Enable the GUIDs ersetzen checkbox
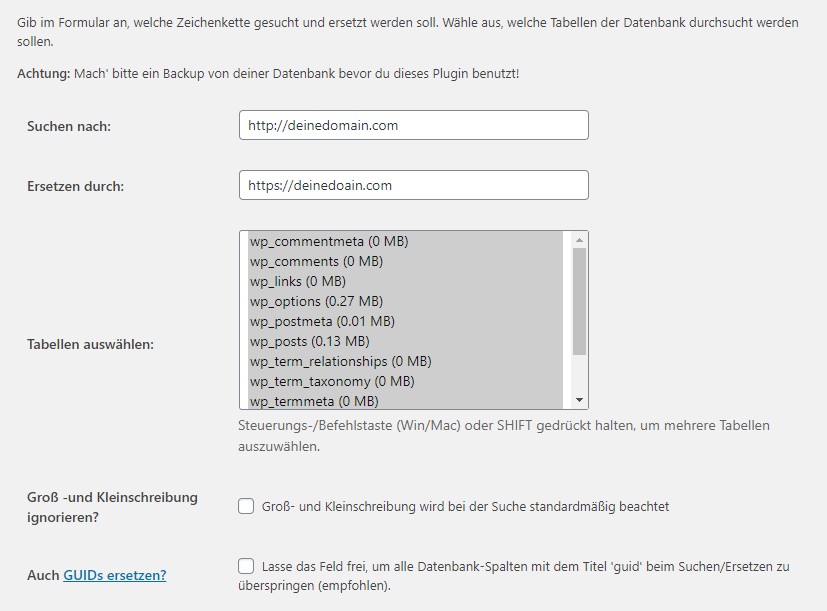The image size is (827, 611). [x=246, y=566]
